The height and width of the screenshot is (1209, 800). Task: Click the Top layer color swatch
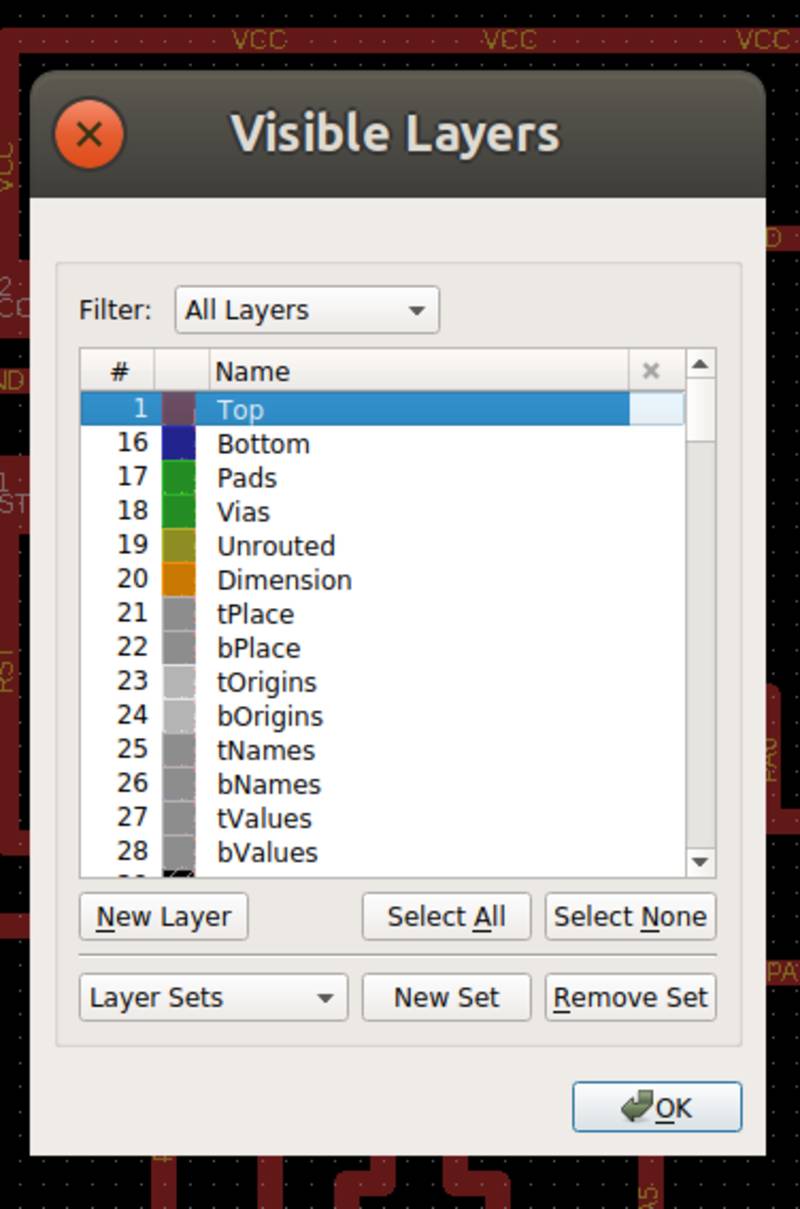[x=180, y=409]
